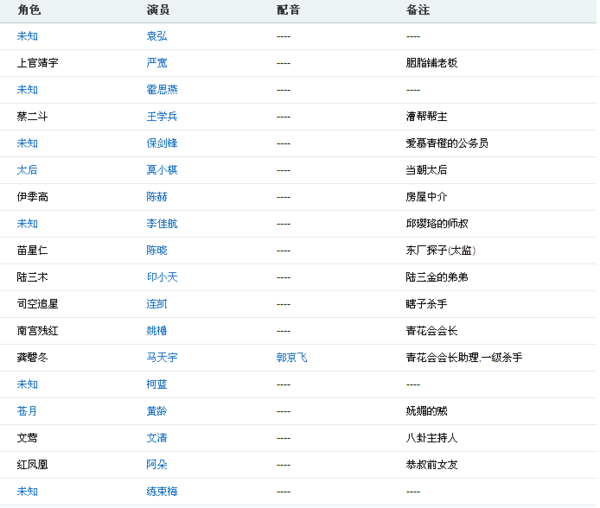Click voice actor link 郭京飞
Screen dimensions: 600x508
click(x=292, y=357)
